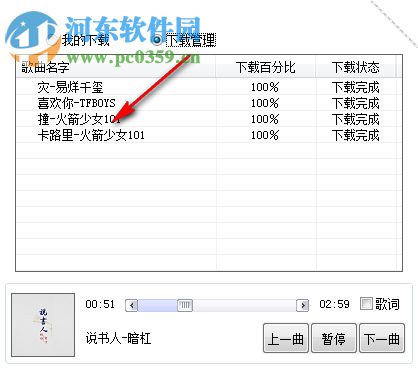Select the 下载管理 radio button
Image resolution: width=418 pixels, height=382 pixels.
click(156, 40)
